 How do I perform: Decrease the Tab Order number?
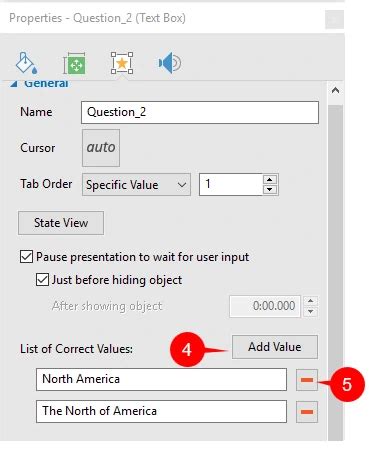270,189
